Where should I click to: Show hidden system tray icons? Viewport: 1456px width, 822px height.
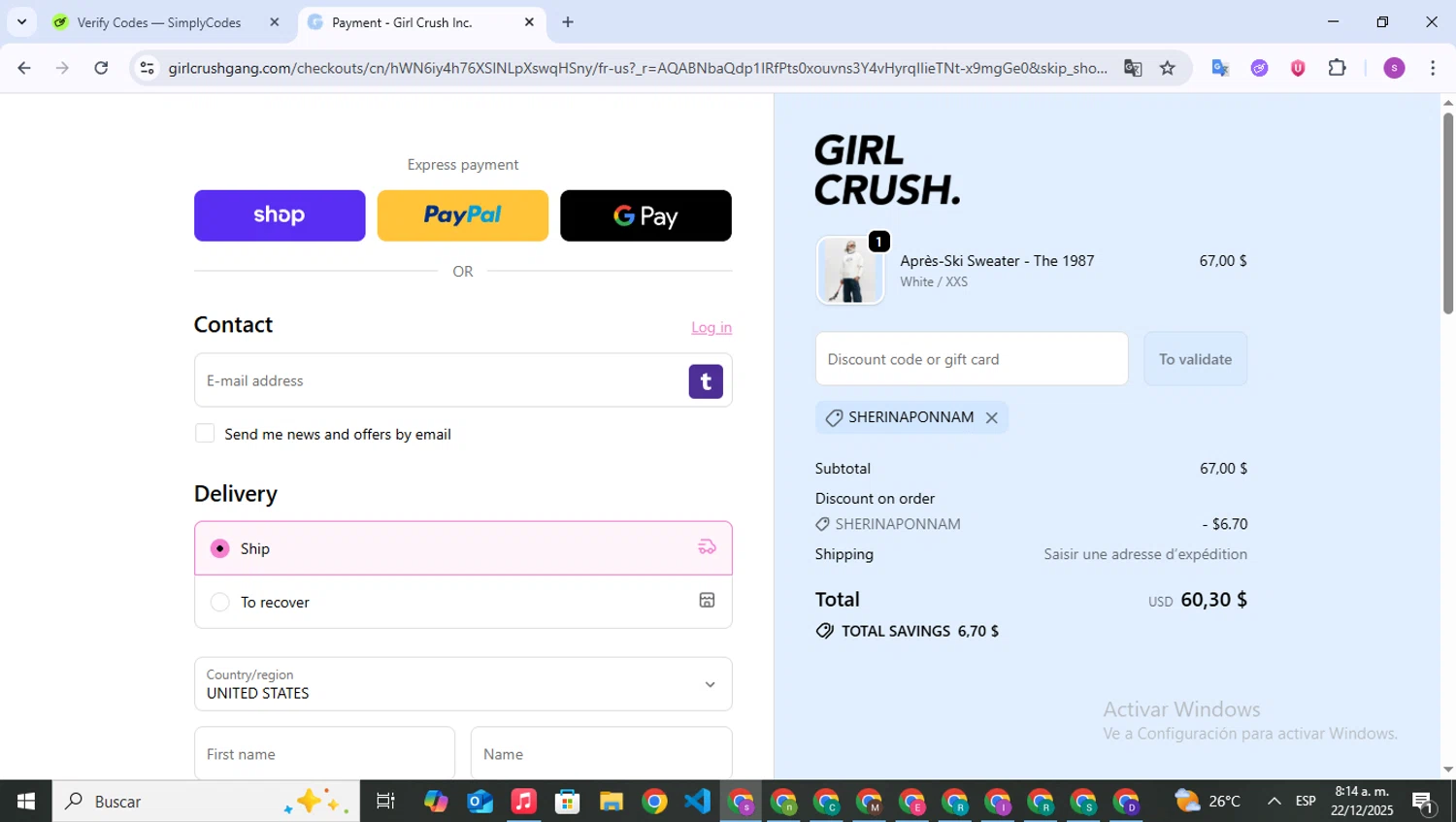1274,802
